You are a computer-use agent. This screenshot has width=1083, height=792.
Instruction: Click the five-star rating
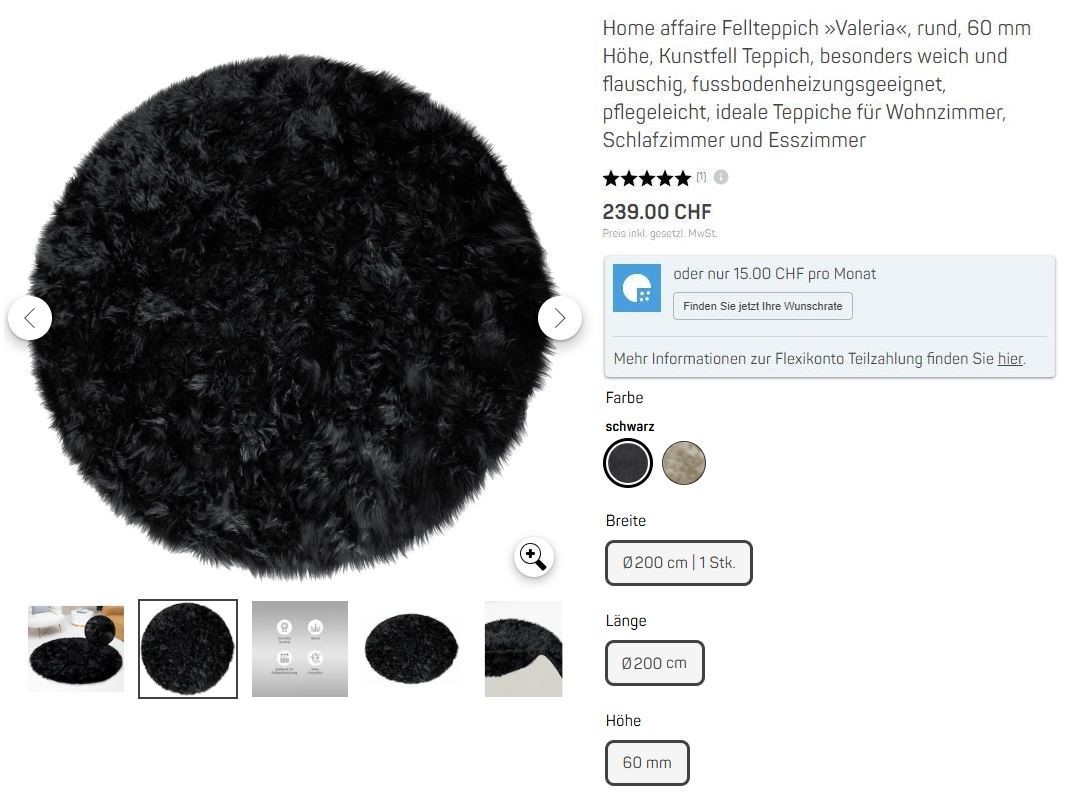tap(646, 179)
